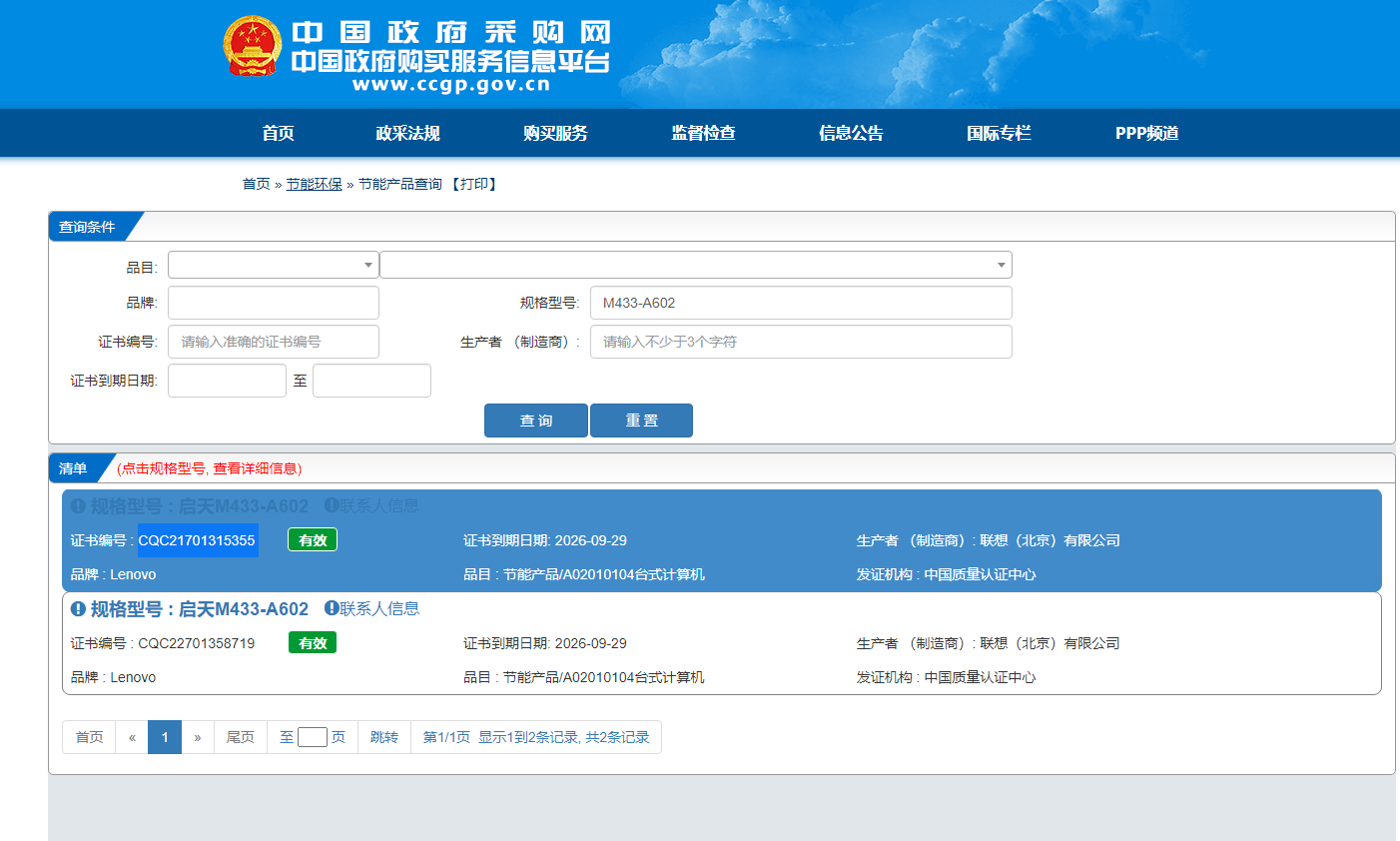This screenshot has height=841, width=1400.
Task: Click the 联系人信息 icon in second record
Action: coord(332,608)
